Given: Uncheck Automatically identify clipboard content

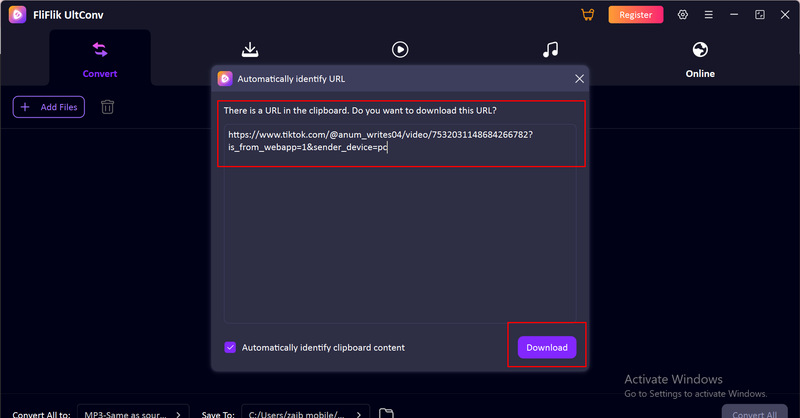Looking at the screenshot, I should coord(231,348).
